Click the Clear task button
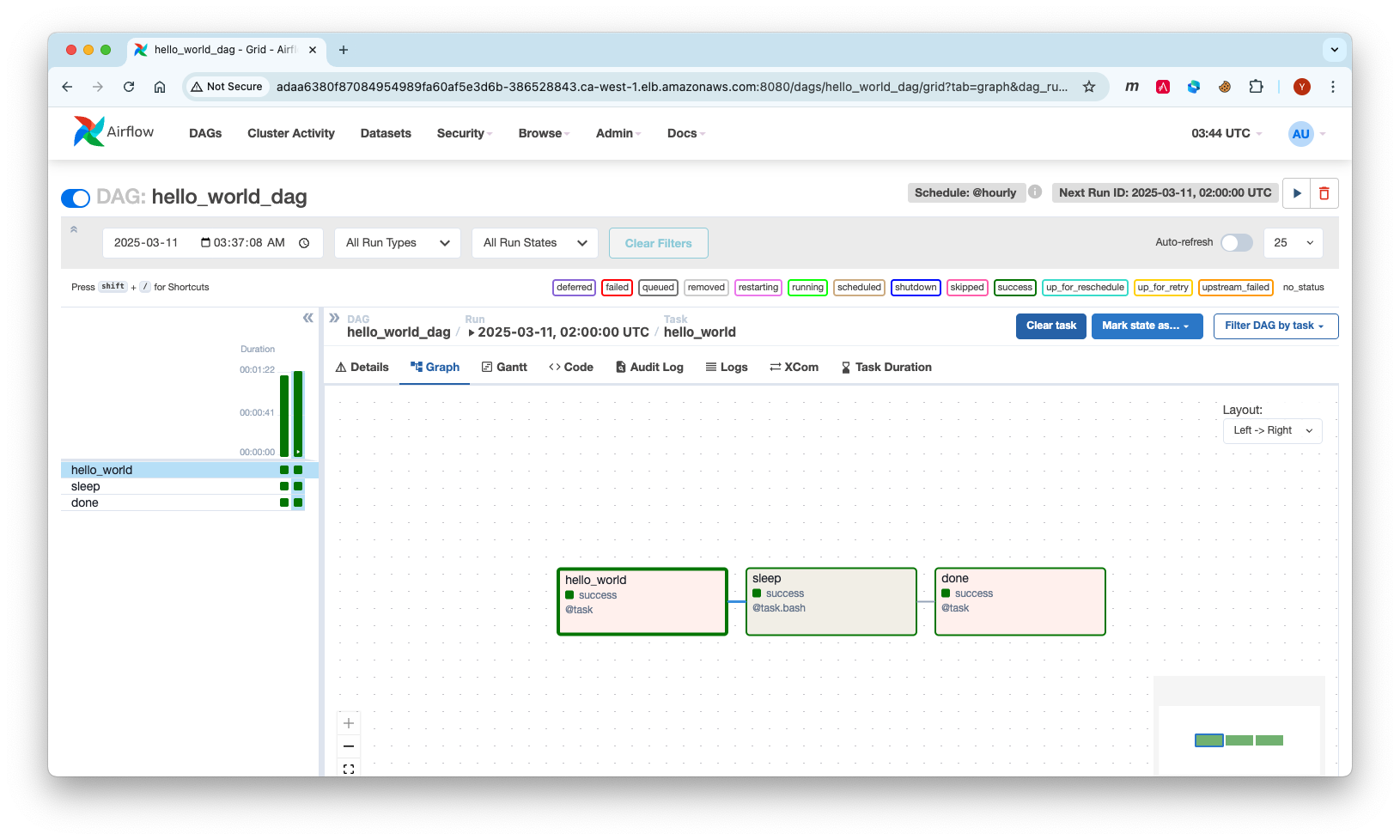1400x840 pixels. [x=1051, y=326]
